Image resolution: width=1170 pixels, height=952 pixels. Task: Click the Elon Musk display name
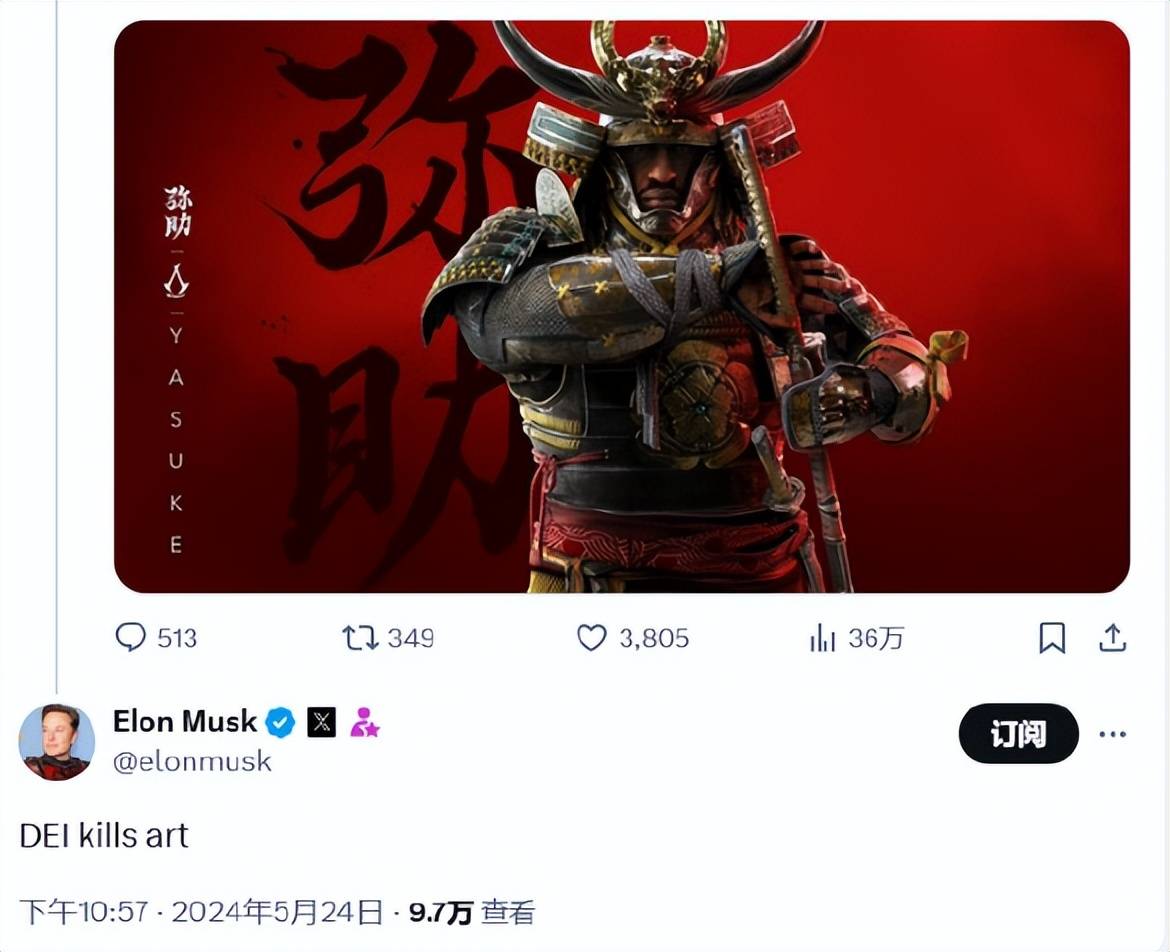(x=185, y=721)
